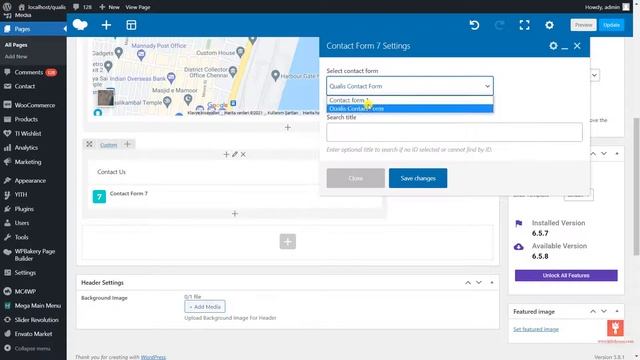Choose 'Qualis Contact Form' highlighted option

pos(410,109)
